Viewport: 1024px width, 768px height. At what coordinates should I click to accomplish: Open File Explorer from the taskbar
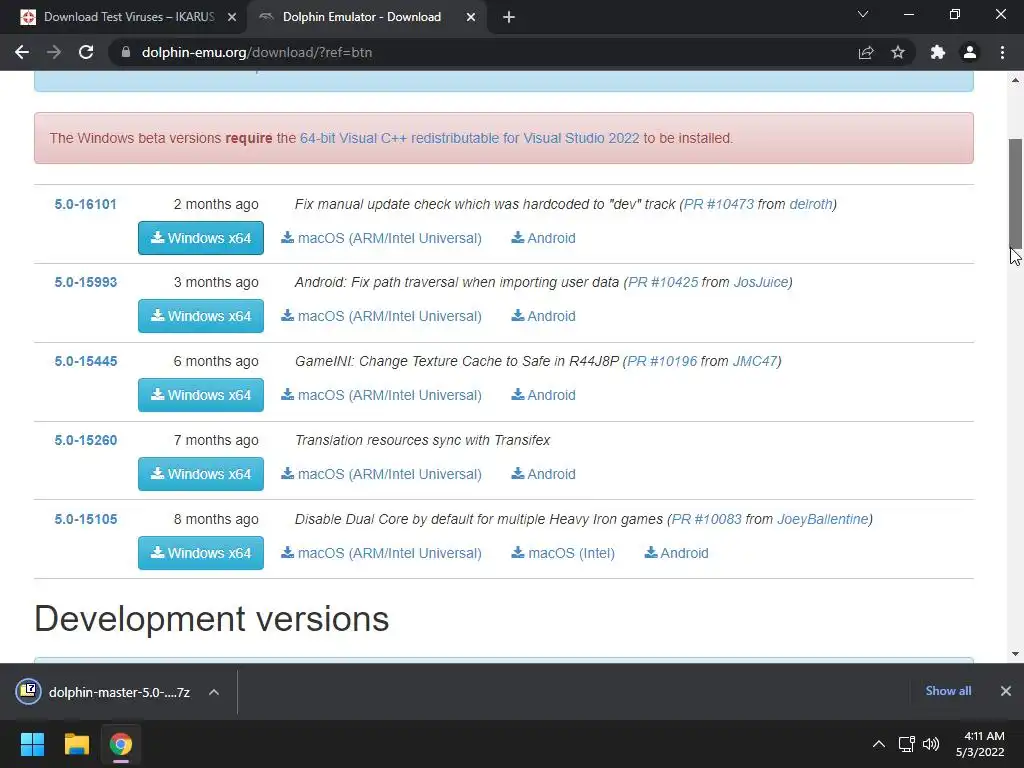coord(76,744)
